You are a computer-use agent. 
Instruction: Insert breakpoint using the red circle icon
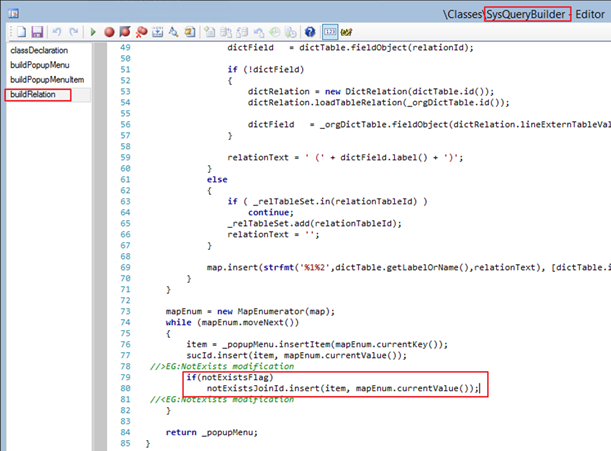coord(109,32)
